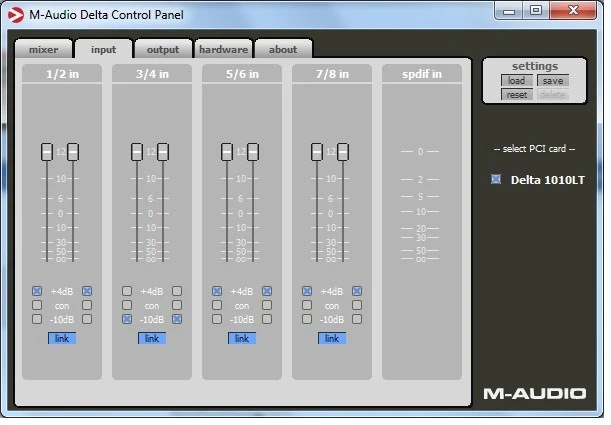Open the output tab
This screenshot has height=425, width=611.
click(163, 49)
